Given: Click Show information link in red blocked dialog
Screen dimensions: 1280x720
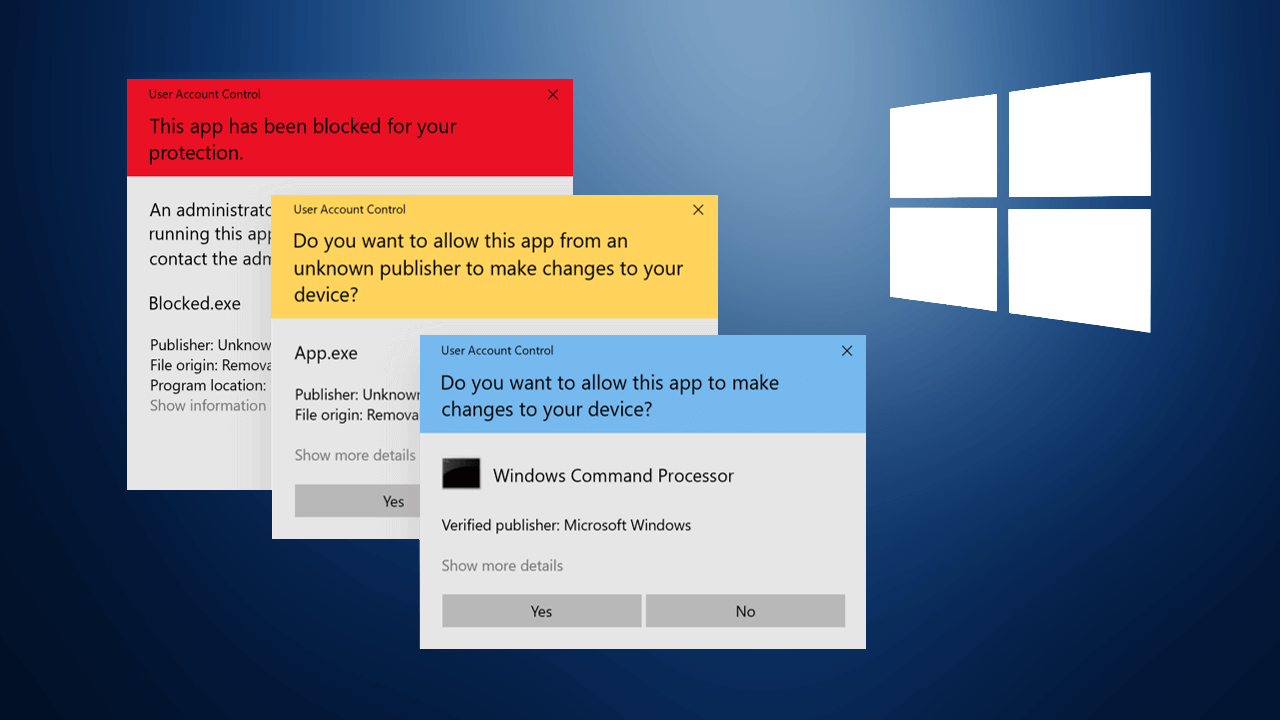Looking at the screenshot, I should (x=208, y=406).
